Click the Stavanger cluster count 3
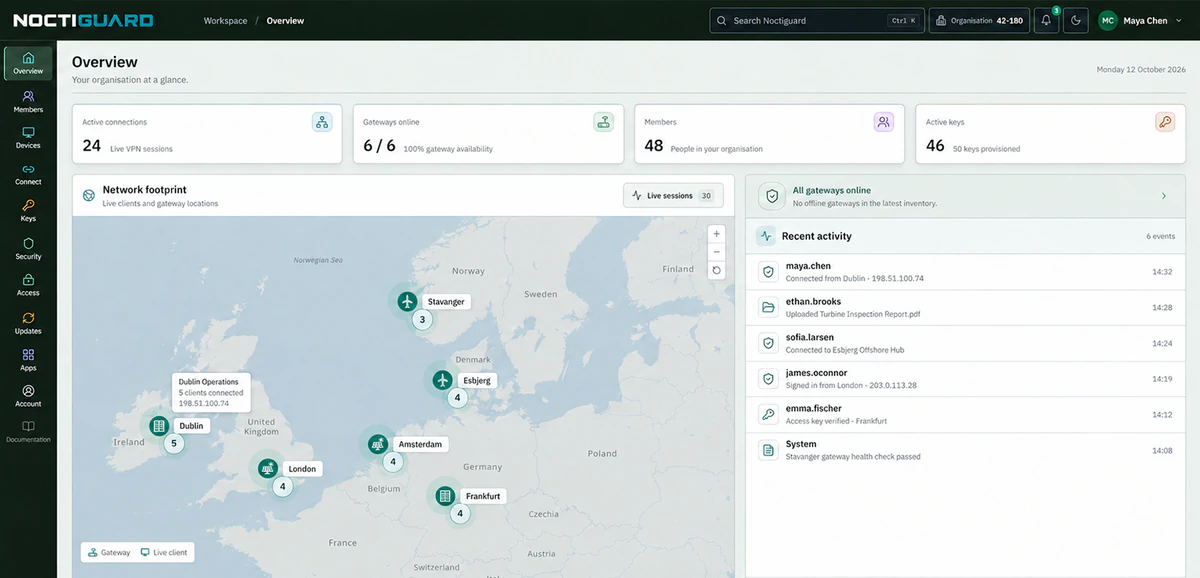The image size is (1200, 578). (x=422, y=320)
